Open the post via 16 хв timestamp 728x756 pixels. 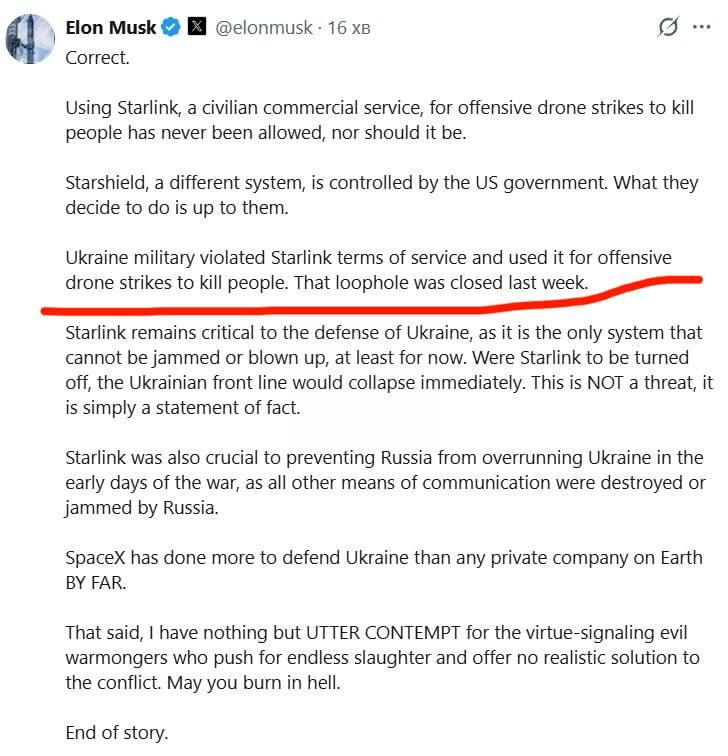(x=349, y=28)
